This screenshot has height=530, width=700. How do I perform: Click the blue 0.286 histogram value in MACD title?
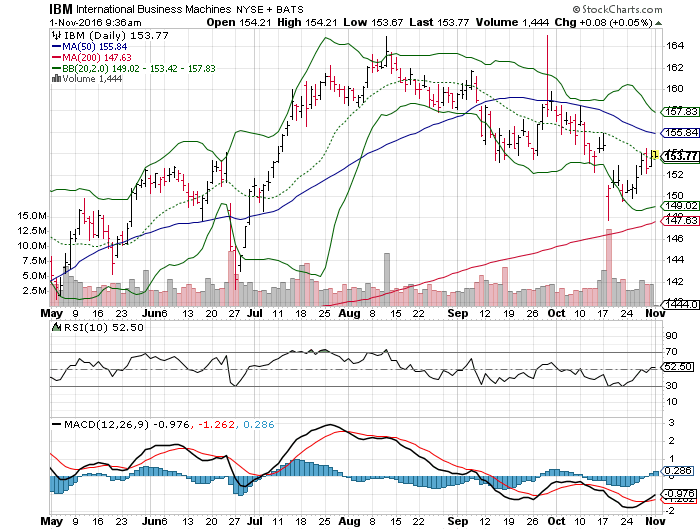pos(259,424)
